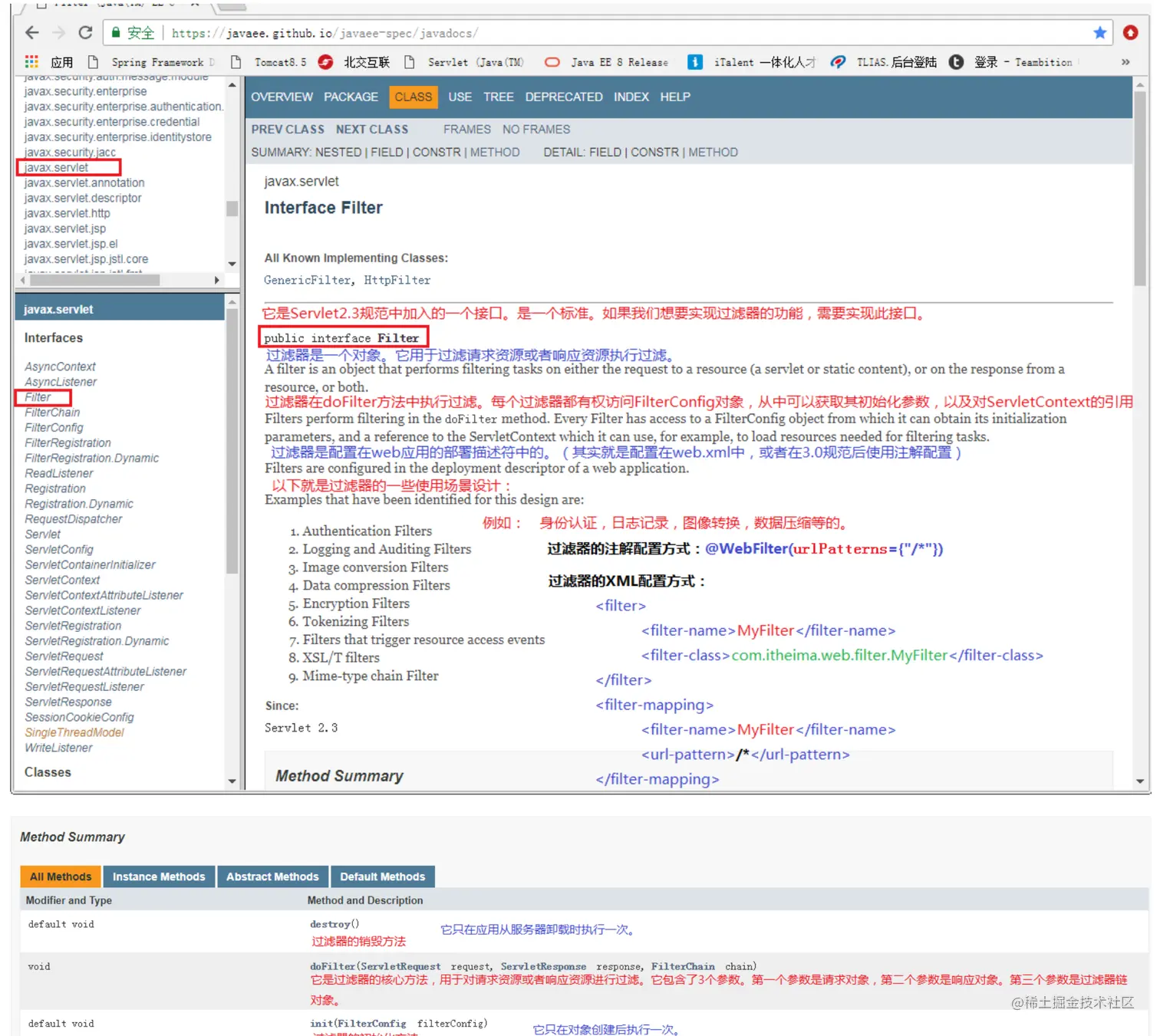Screen dimensions: 1160x1036
Task: Click package list scroll-down arrow
Action: click(232, 265)
